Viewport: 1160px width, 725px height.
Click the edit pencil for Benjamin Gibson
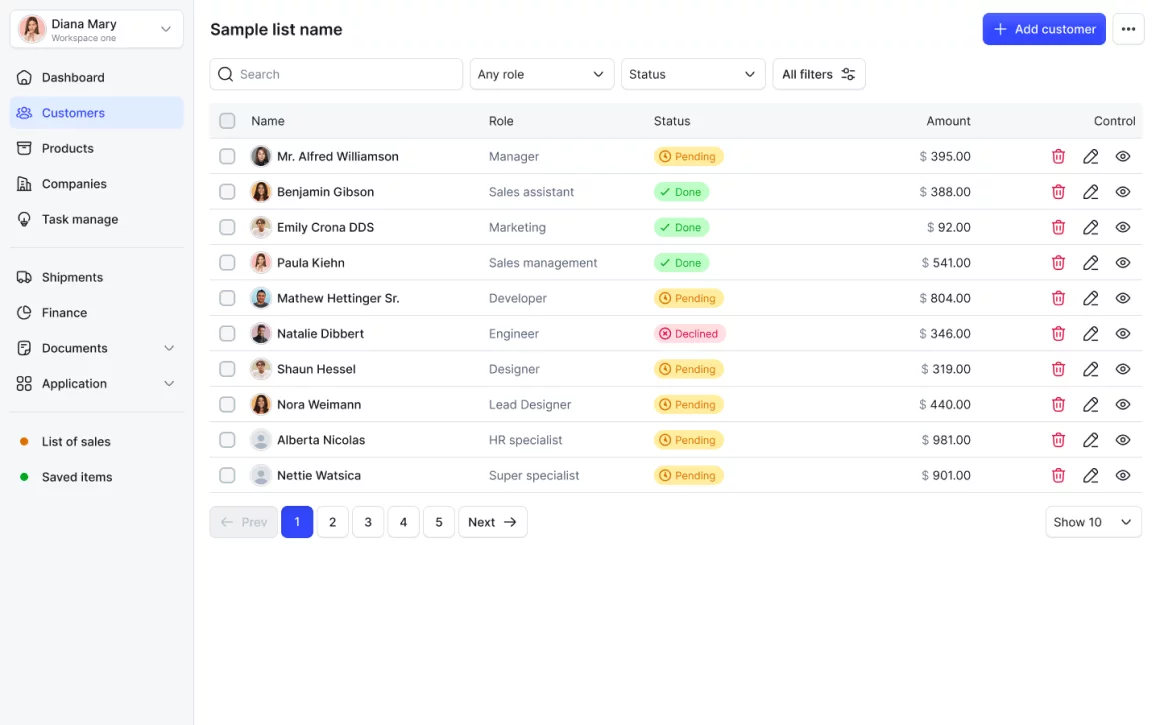pos(1090,192)
